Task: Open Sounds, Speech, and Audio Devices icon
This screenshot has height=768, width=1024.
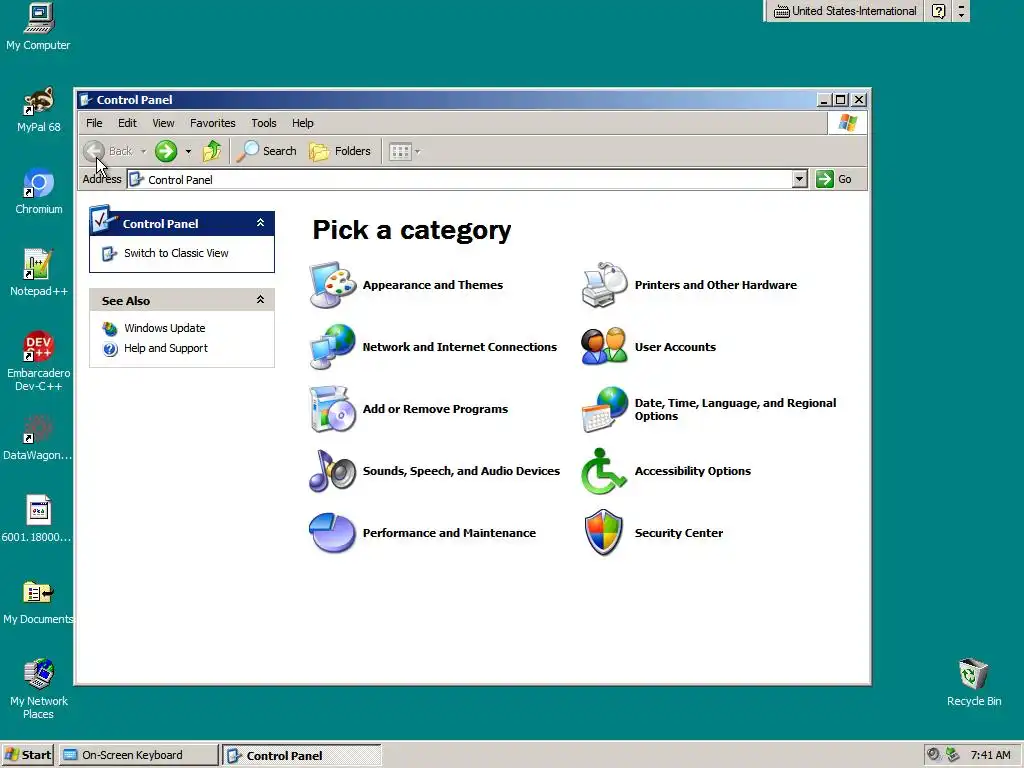Action: [x=332, y=471]
